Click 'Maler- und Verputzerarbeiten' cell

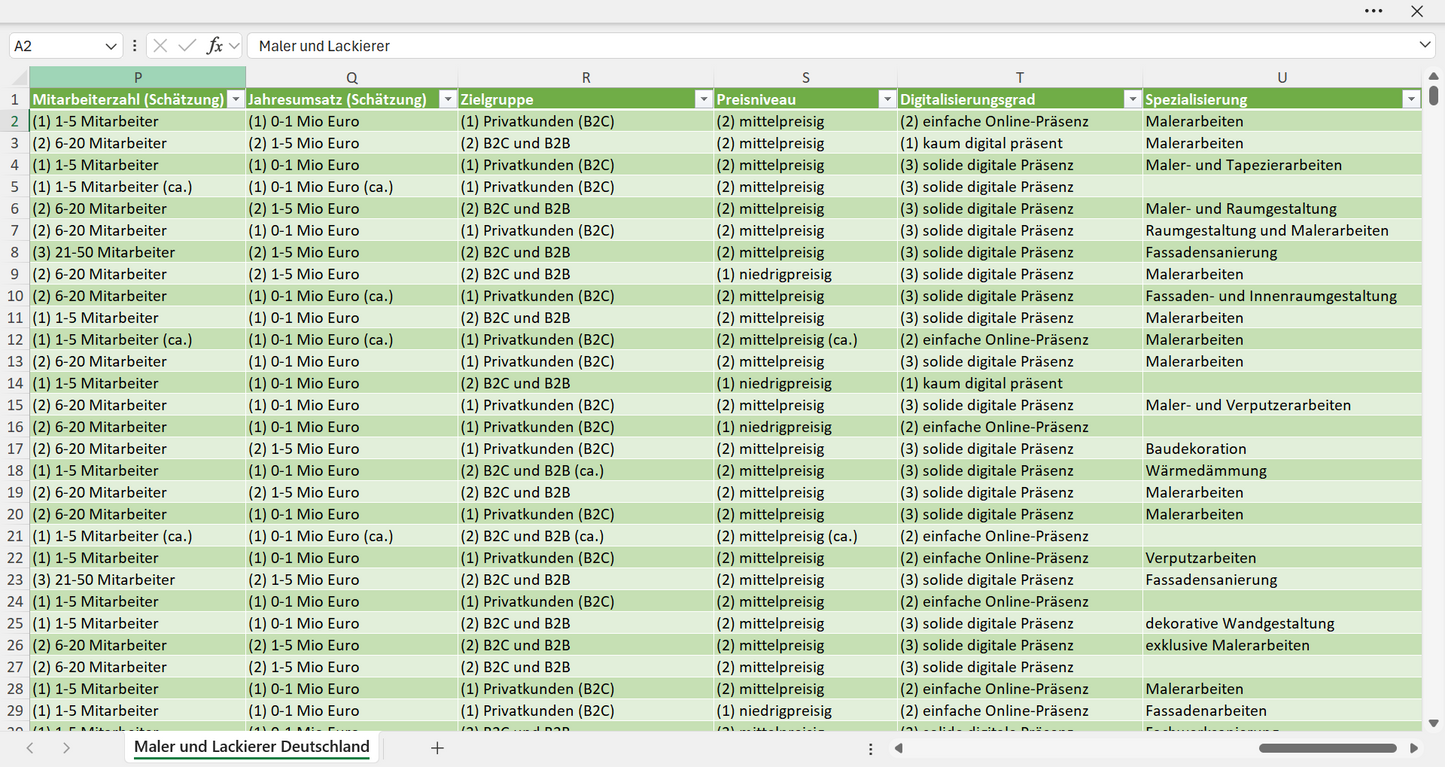pos(1282,405)
